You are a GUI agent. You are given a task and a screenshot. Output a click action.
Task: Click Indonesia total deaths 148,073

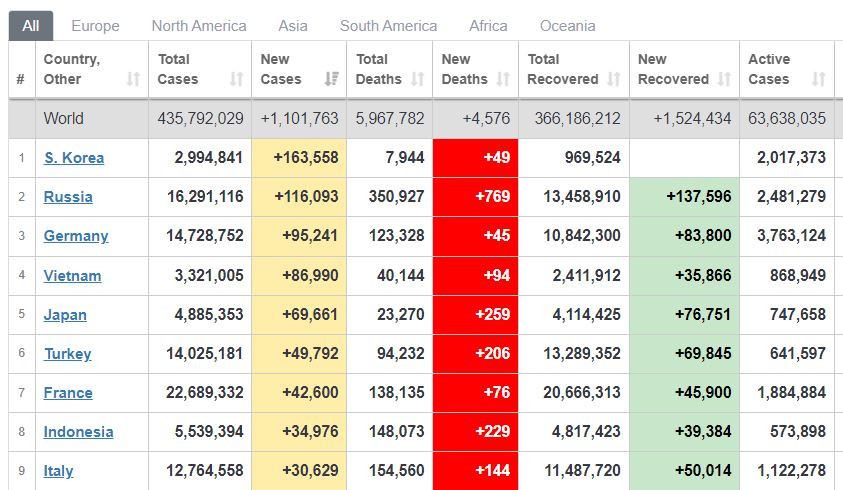[x=397, y=431]
